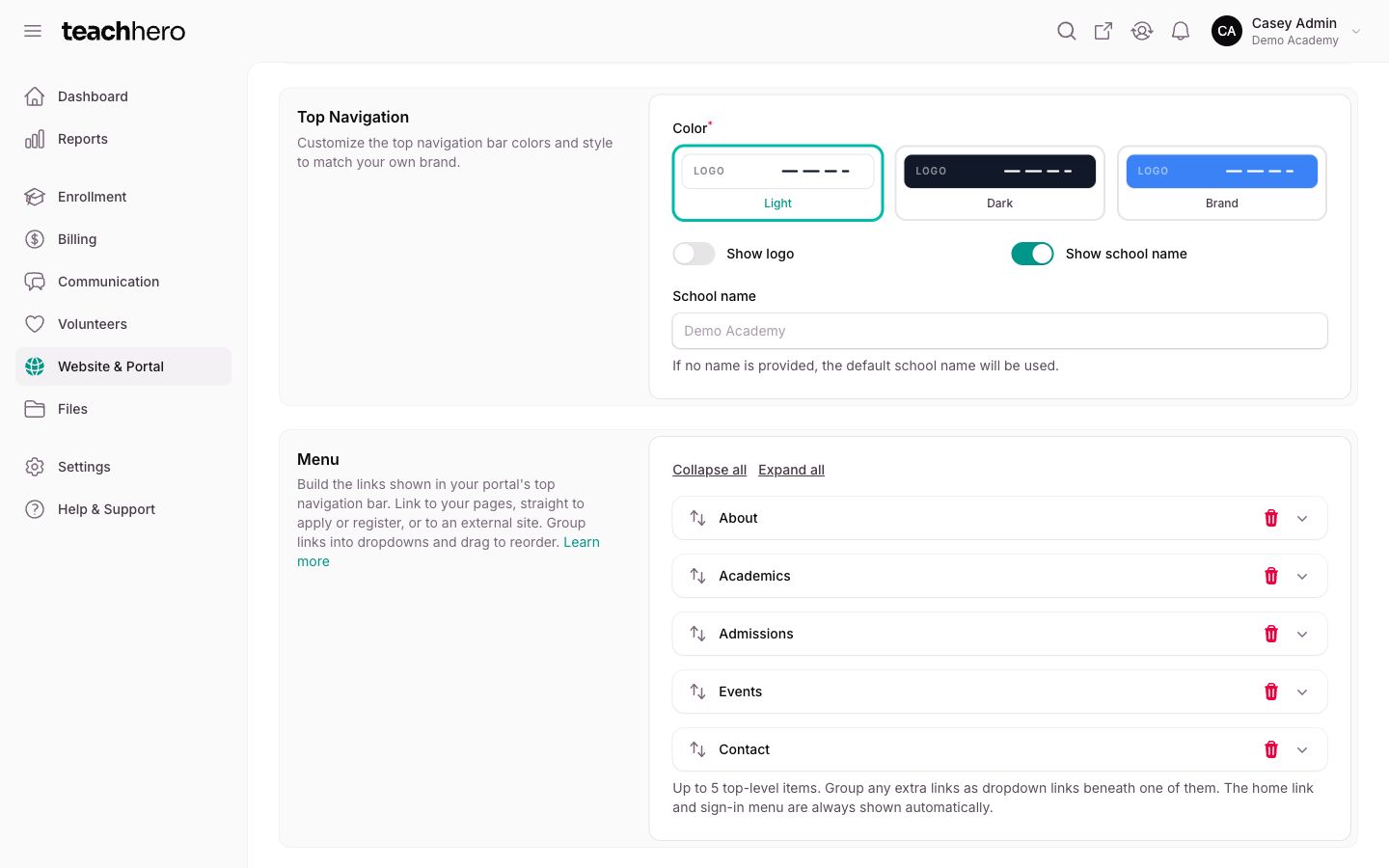Screen dimensions: 1389x868
Task: Click the Communication chat bubbles icon
Action: pos(35,282)
